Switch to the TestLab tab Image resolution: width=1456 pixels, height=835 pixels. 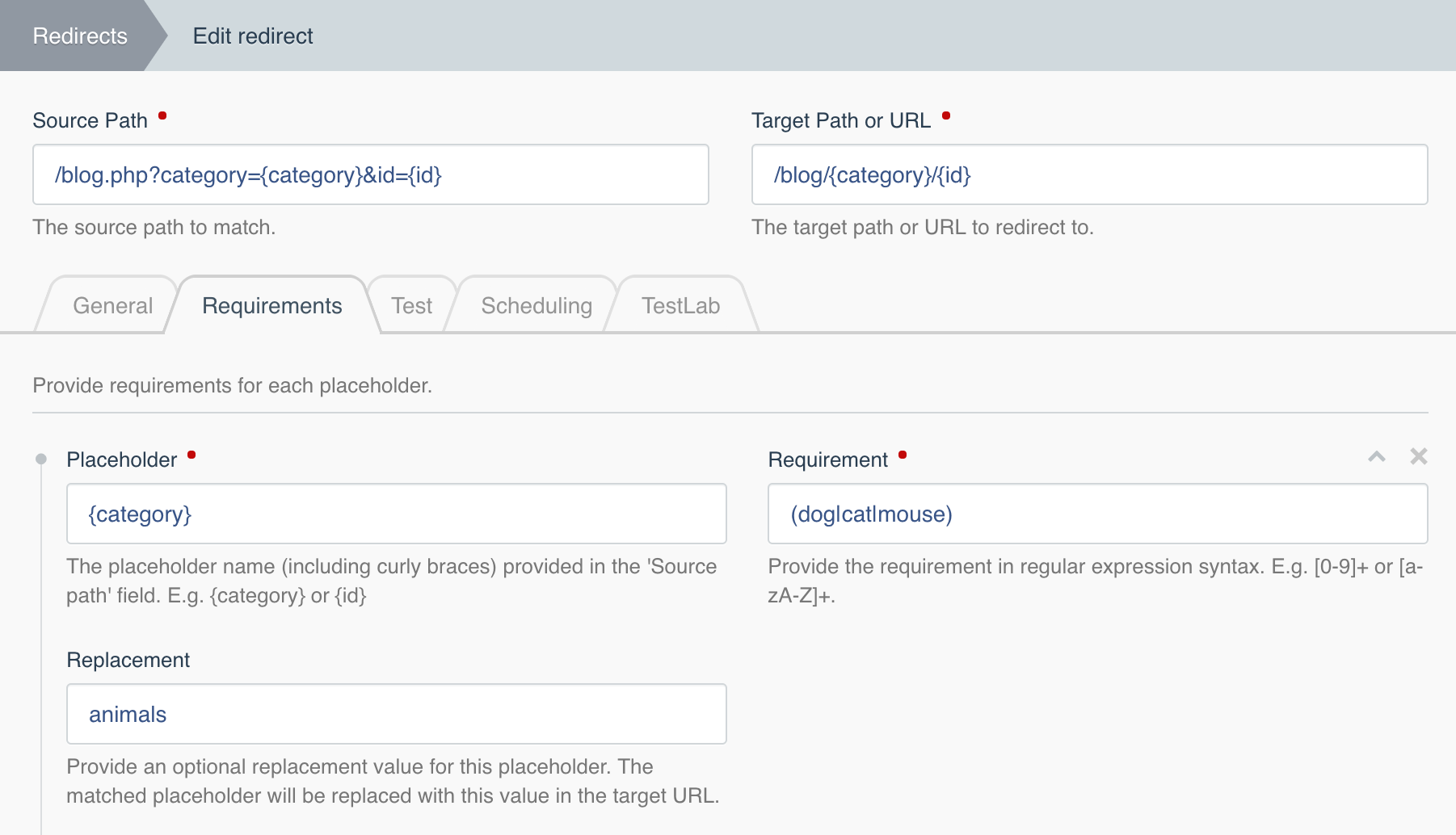coord(680,306)
